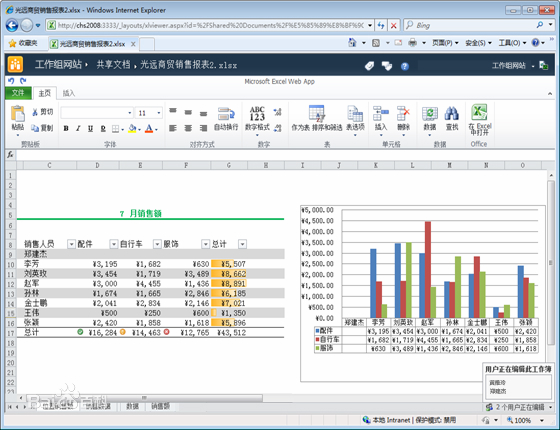Click the Sort and Filter table icon
560x430 pixels.
tap(317, 113)
